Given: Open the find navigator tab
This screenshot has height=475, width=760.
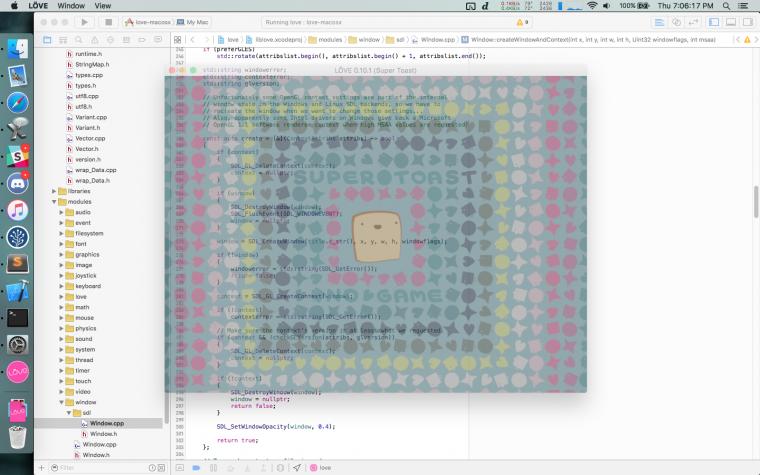Looking at the screenshot, I should 79,40.
